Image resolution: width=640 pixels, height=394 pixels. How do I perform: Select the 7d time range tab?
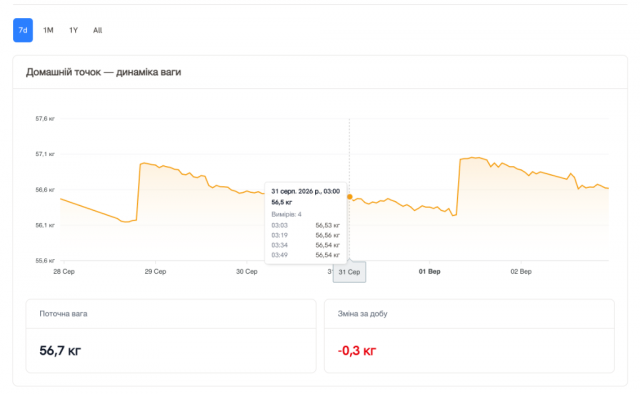coord(23,30)
